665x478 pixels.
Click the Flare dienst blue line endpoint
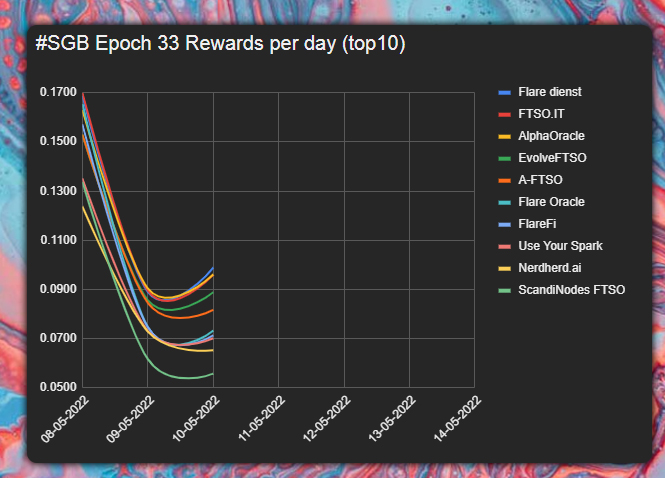coord(213,268)
